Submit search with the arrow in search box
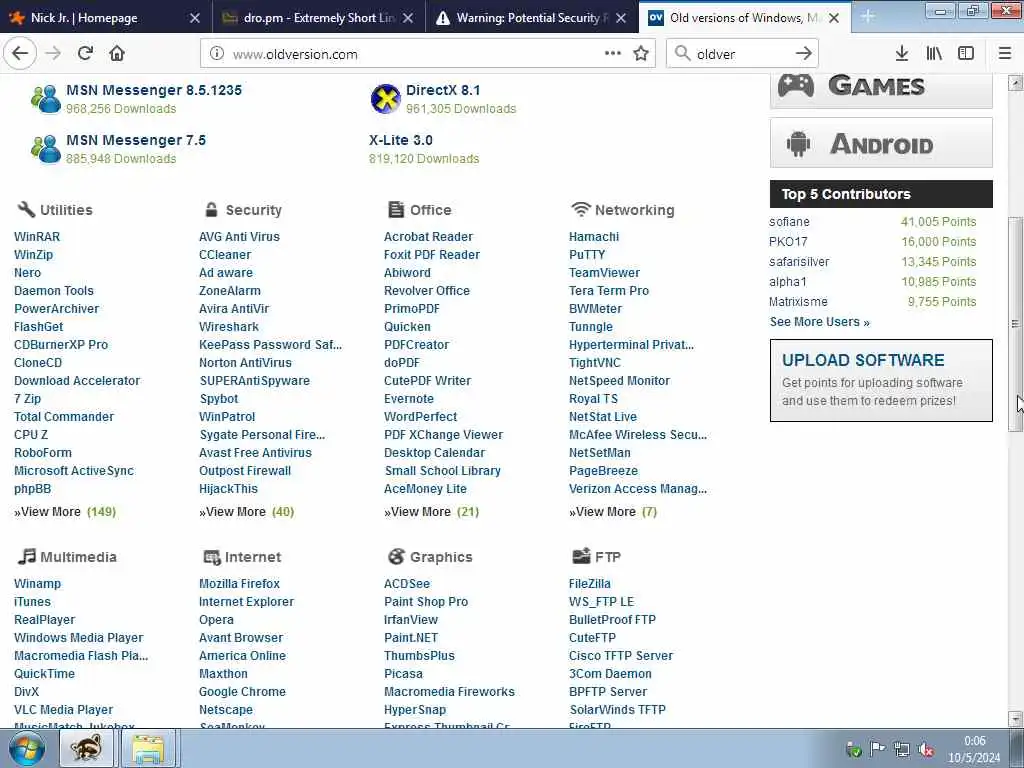The width and height of the screenshot is (1024, 768). click(804, 54)
